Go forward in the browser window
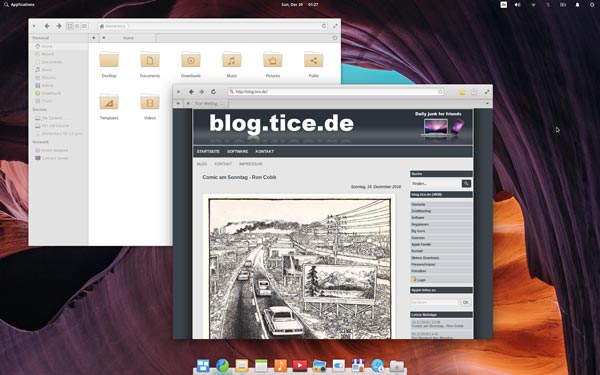Image resolution: width=600 pixels, height=375 pixels. coord(202,92)
